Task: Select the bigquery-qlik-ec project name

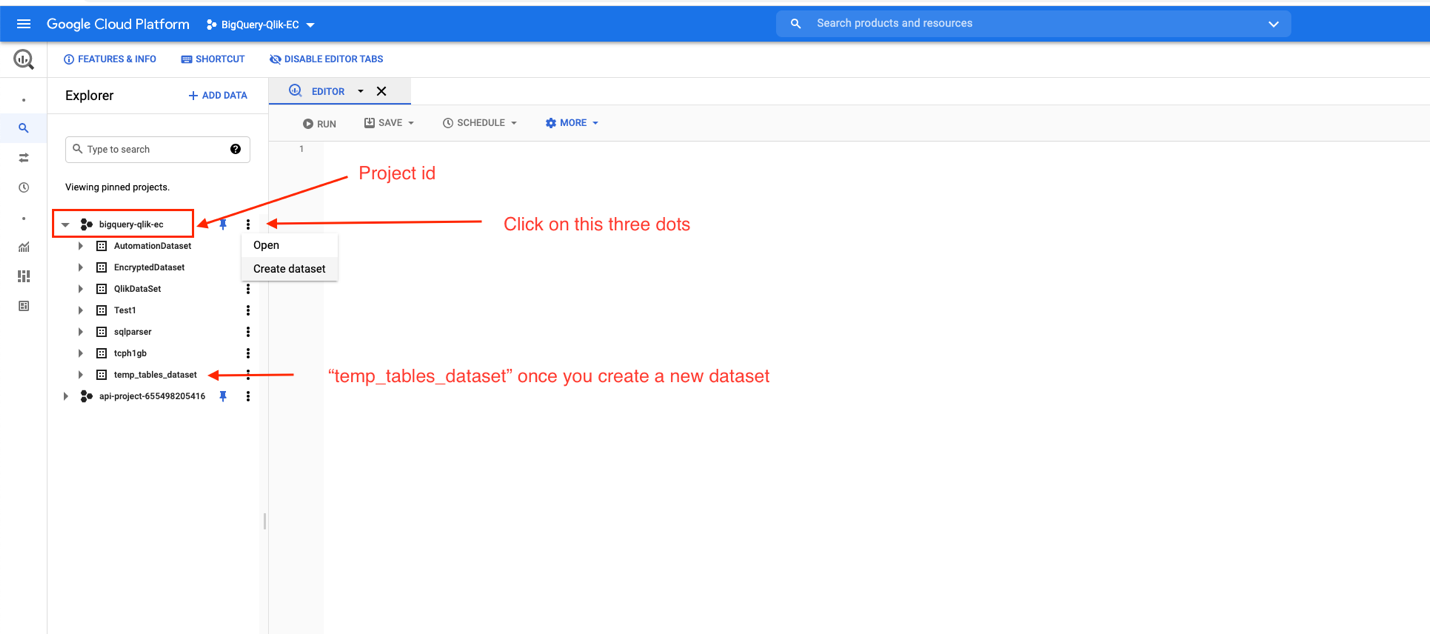Action: coord(131,225)
